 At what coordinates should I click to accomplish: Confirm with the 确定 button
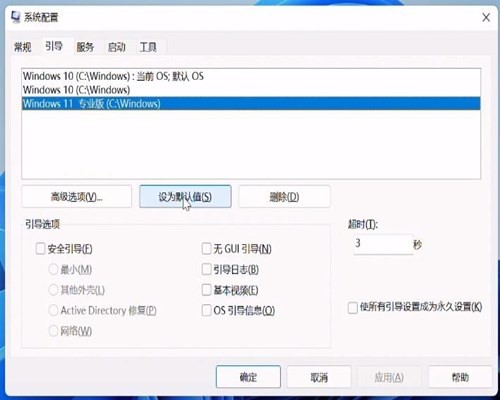tap(248, 377)
